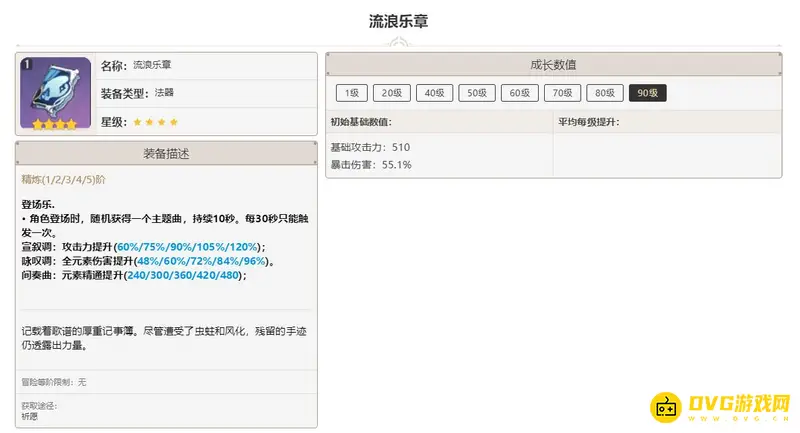Select the 60级 level button
This screenshot has width=800, height=433.
(x=519, y=93)
